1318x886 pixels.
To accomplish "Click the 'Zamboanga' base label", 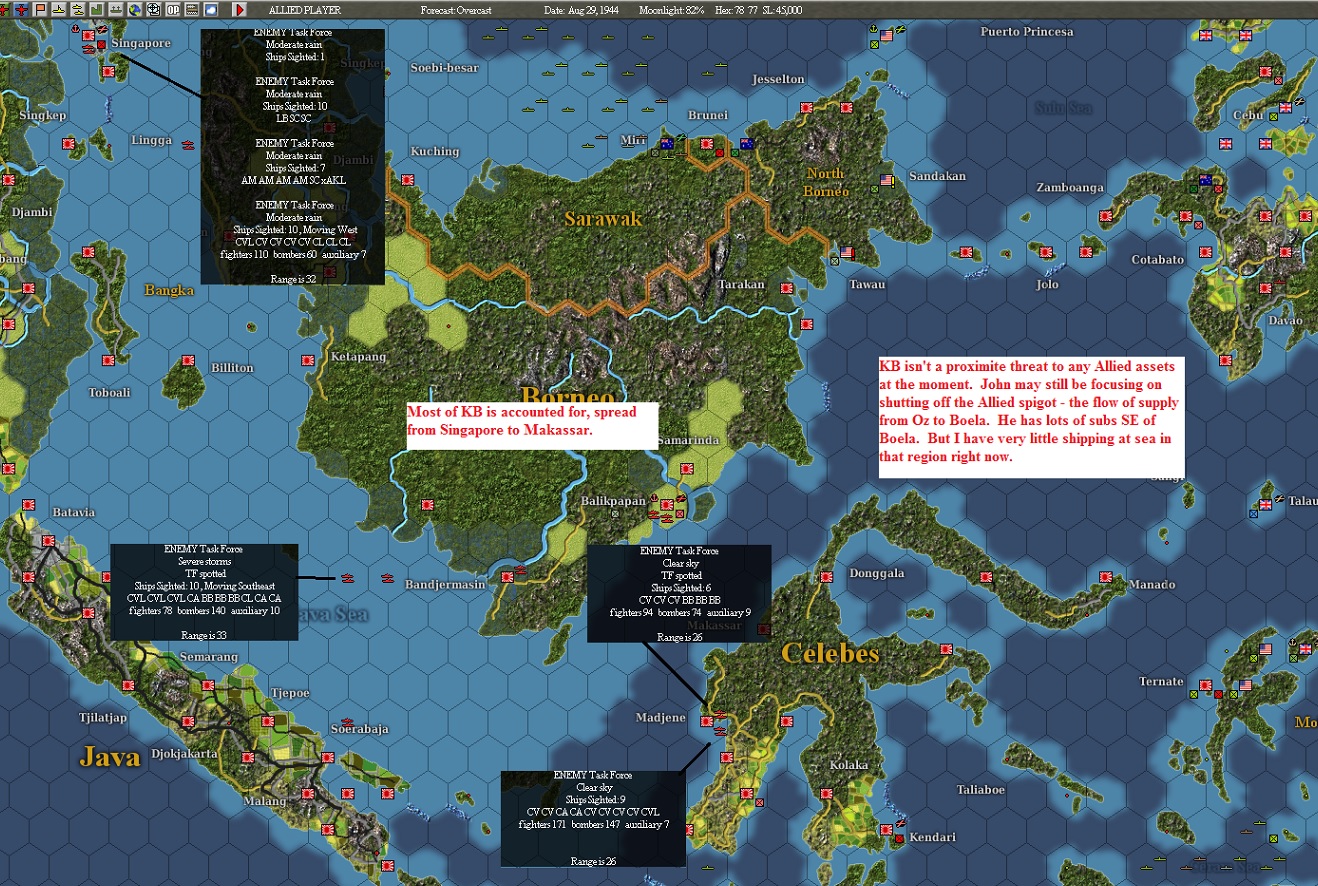I will pyautogui.click(x=1070, y=187).
